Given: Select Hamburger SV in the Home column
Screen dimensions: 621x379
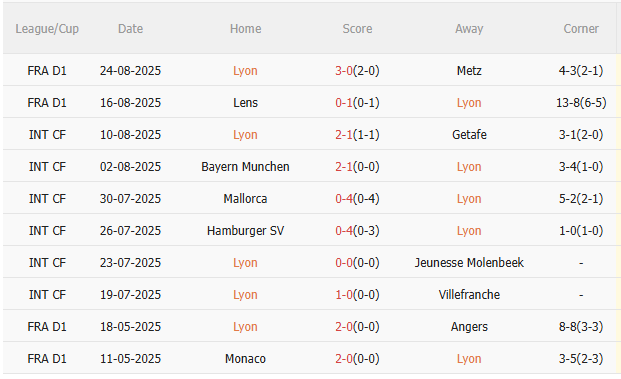Looking at the screenshot, I should click(x=245, y=231).
